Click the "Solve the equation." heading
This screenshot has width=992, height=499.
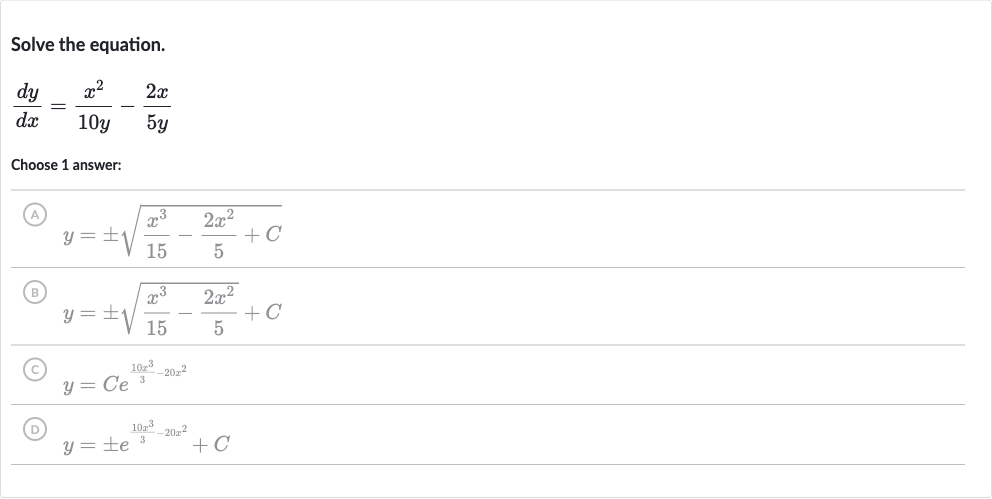(88, 45)
